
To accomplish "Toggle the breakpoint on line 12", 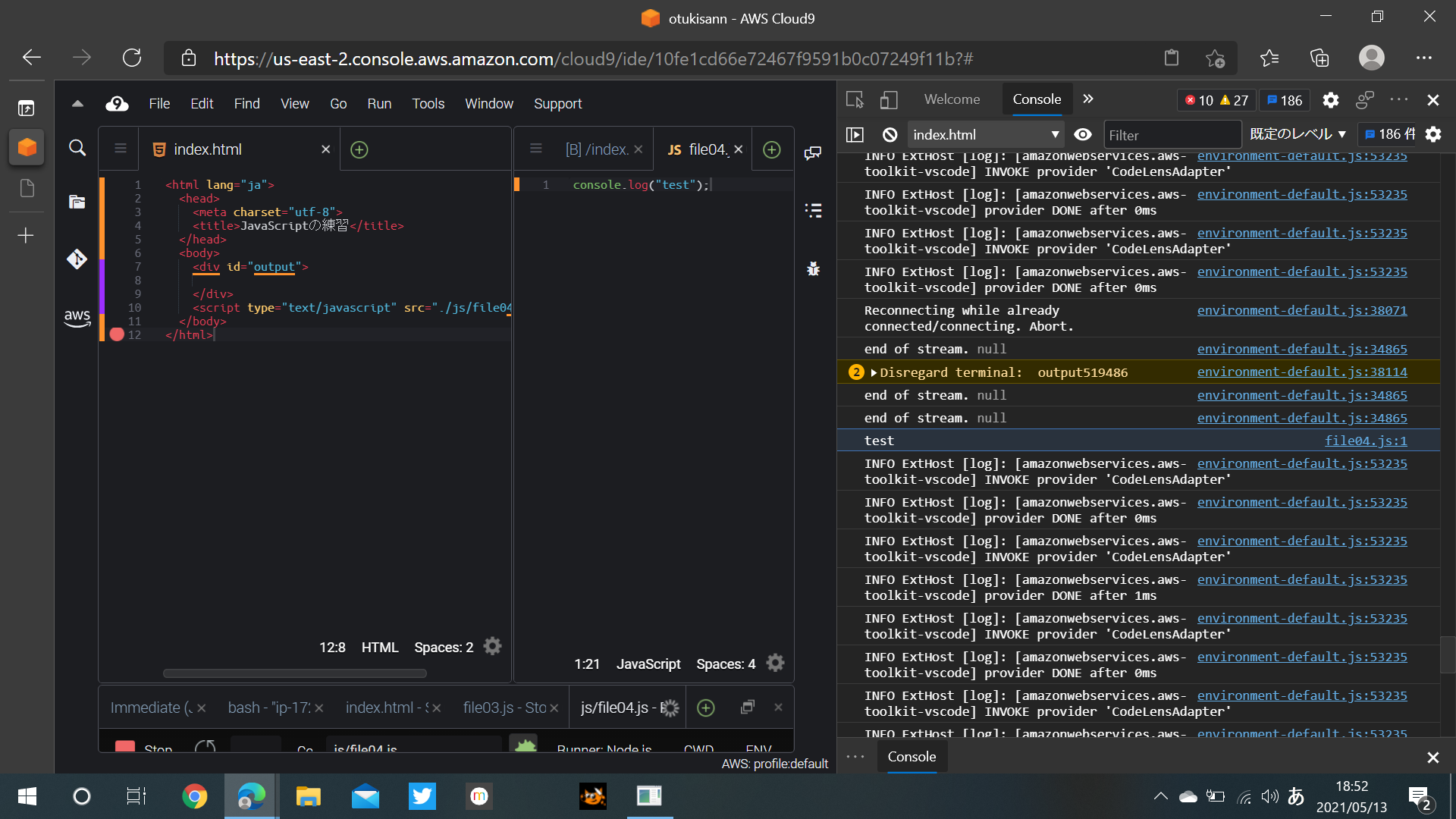I will point(117,334).
